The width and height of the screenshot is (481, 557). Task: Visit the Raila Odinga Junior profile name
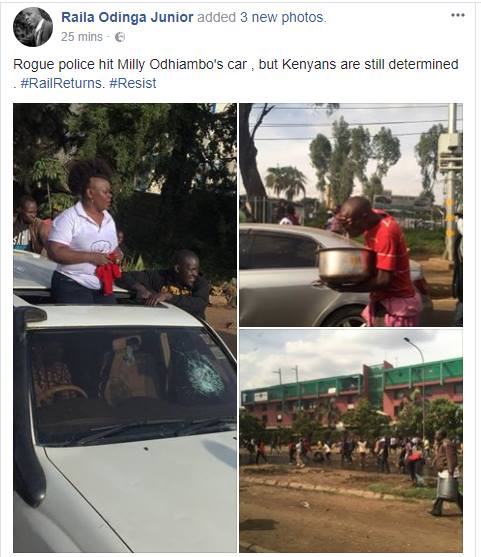tap(127, 17)
